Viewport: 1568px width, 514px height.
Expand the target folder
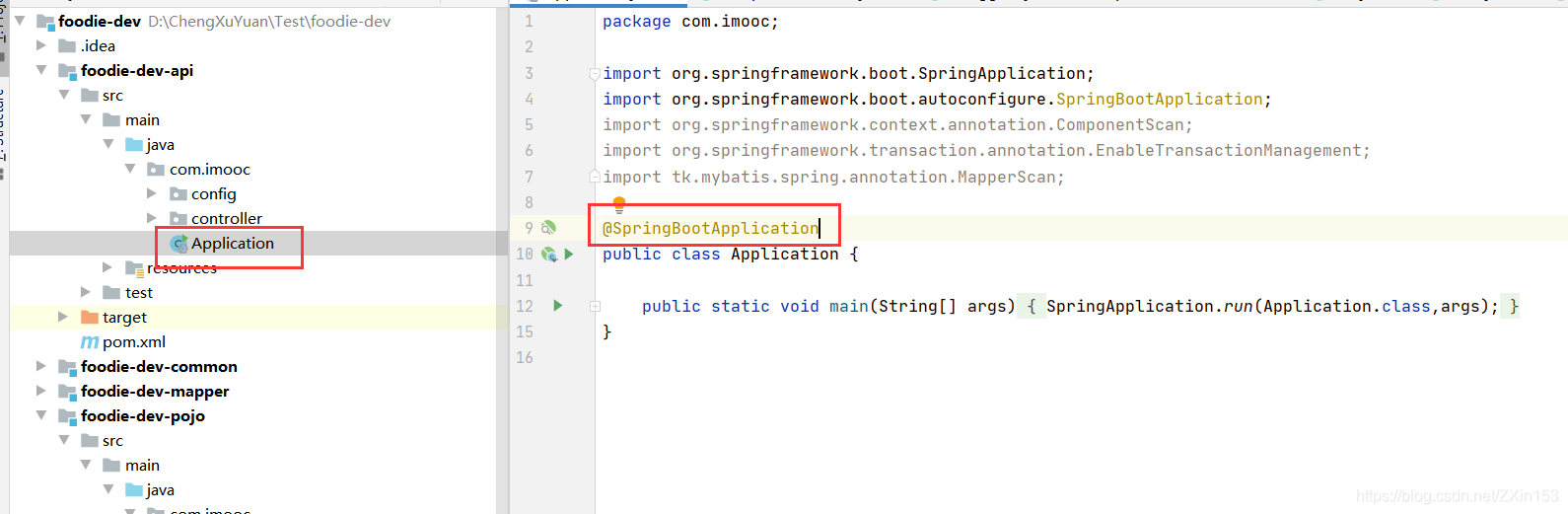tap(63, 317)
